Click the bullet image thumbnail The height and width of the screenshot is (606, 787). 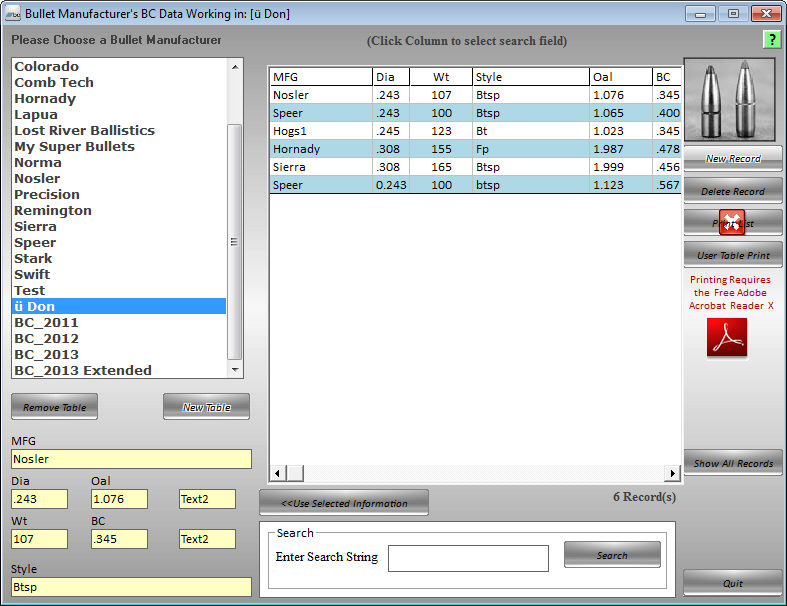click(x=733, y=98)
